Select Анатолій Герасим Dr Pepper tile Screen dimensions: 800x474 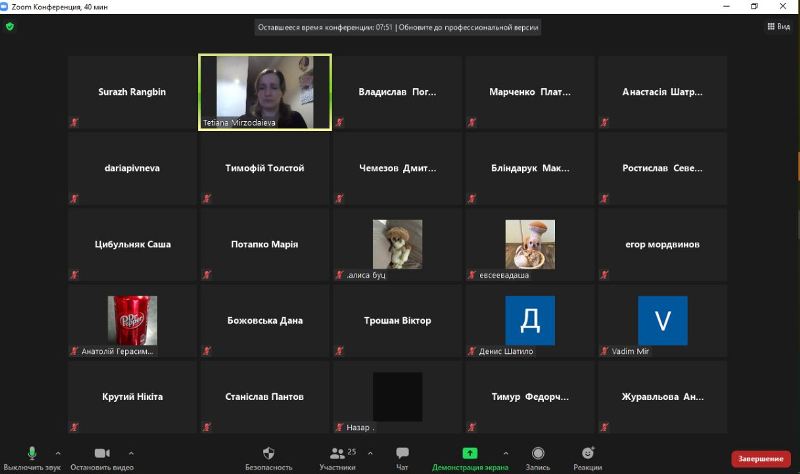tap(132, 321)
